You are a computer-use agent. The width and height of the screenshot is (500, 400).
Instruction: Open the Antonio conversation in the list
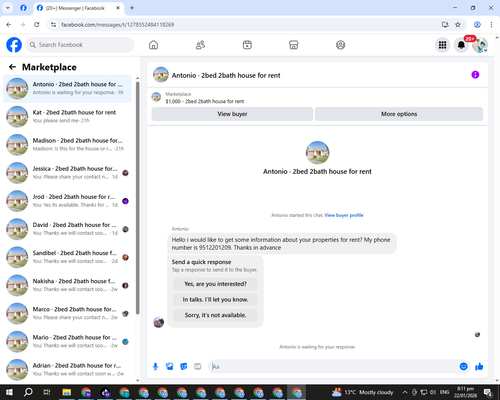point(67,88)
